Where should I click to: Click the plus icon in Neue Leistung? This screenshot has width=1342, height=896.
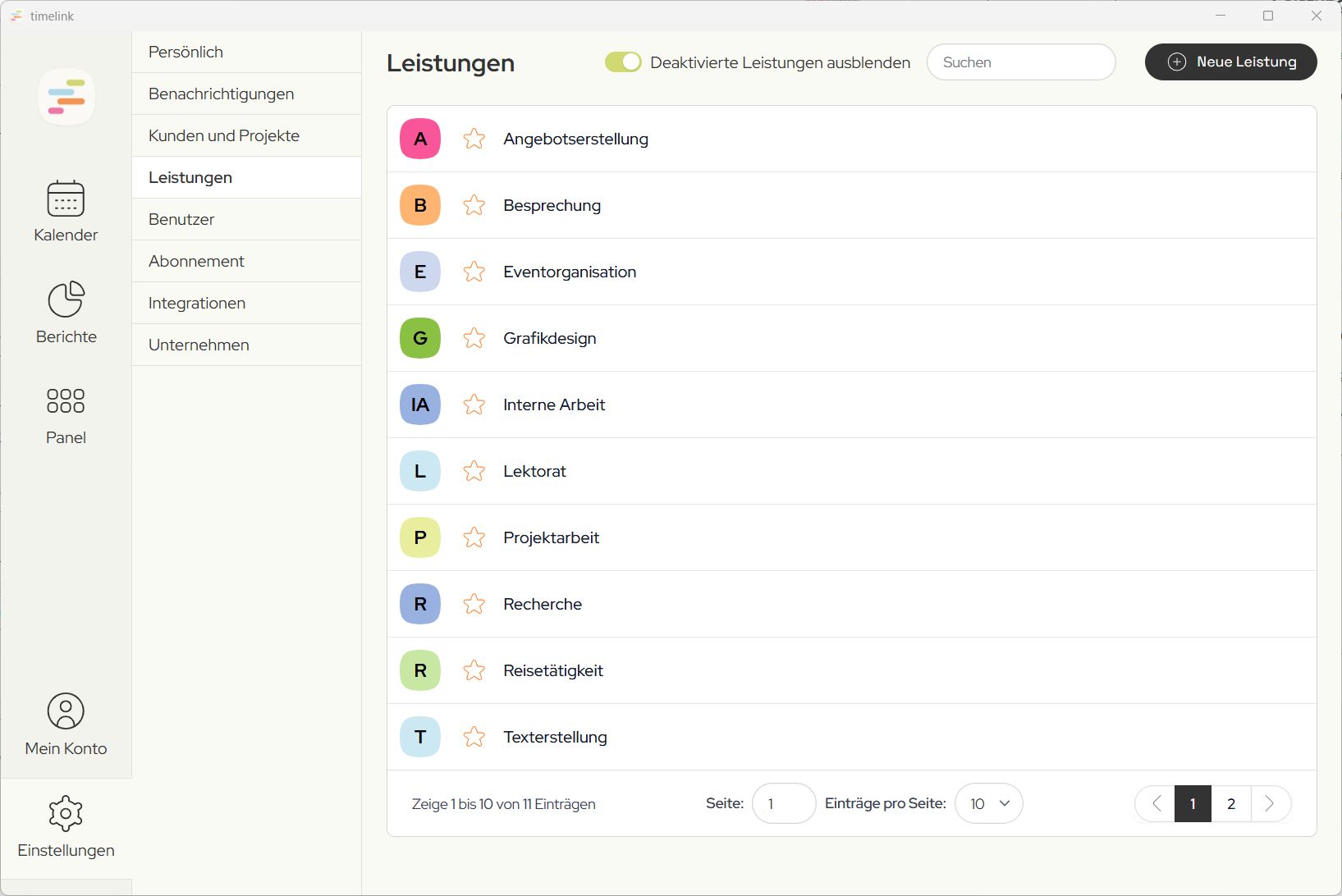(1177, 62)
